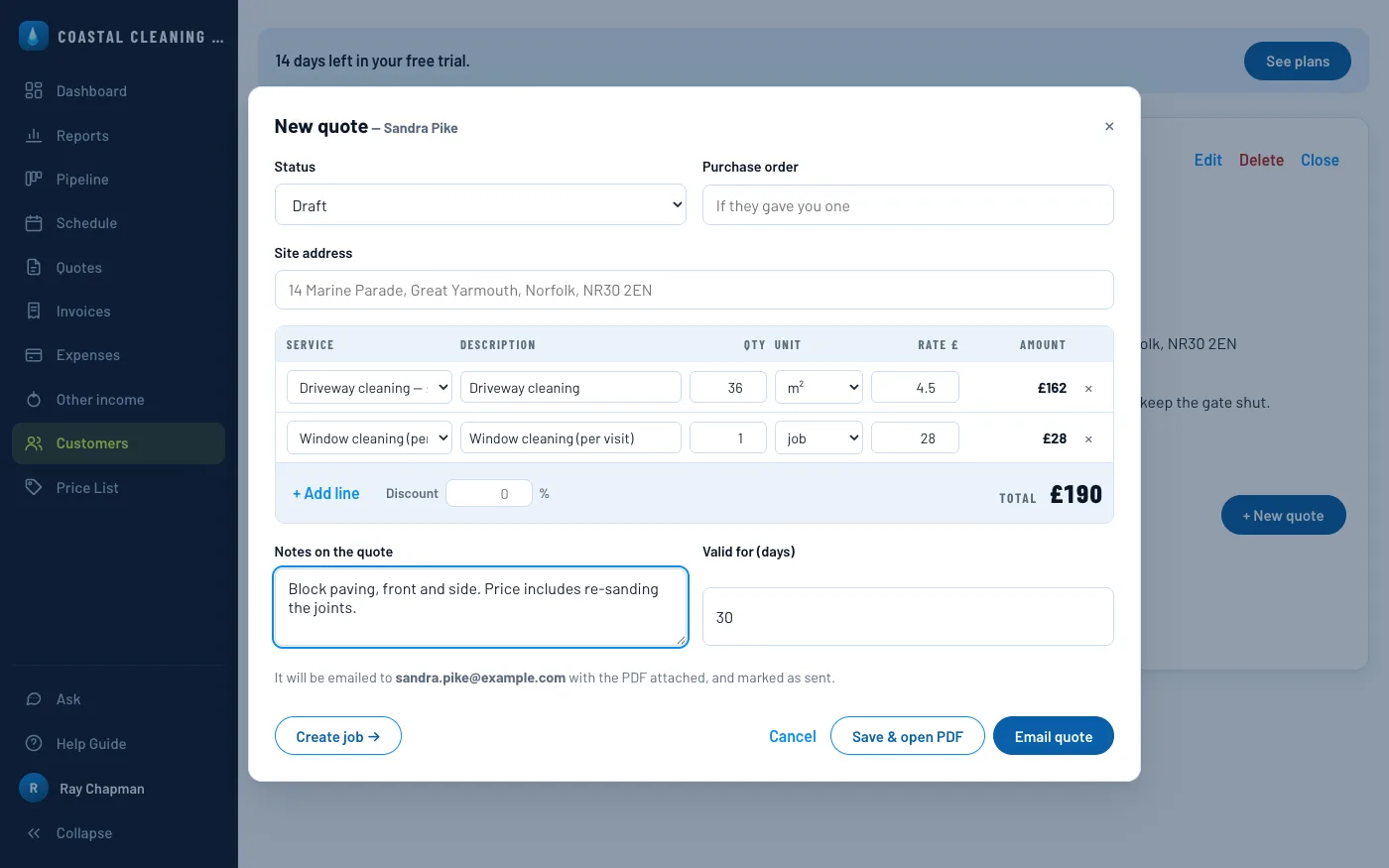This screenshot has width=1389, height=868.
Task: Remove the Driveway cleaning line item
Action: [x=1088, y=389]
